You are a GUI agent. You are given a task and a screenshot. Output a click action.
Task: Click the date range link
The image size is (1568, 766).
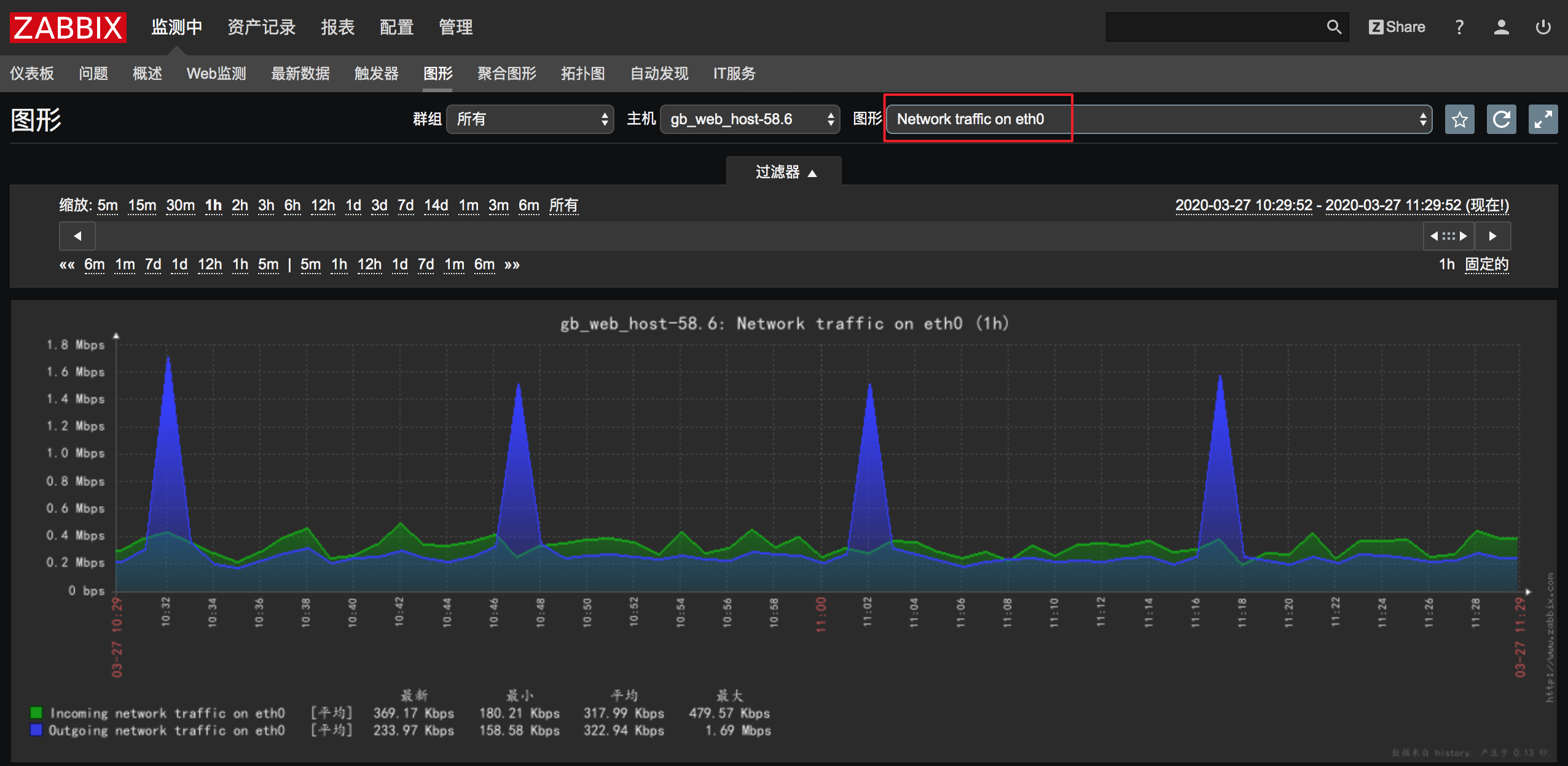coord(1341,205)
